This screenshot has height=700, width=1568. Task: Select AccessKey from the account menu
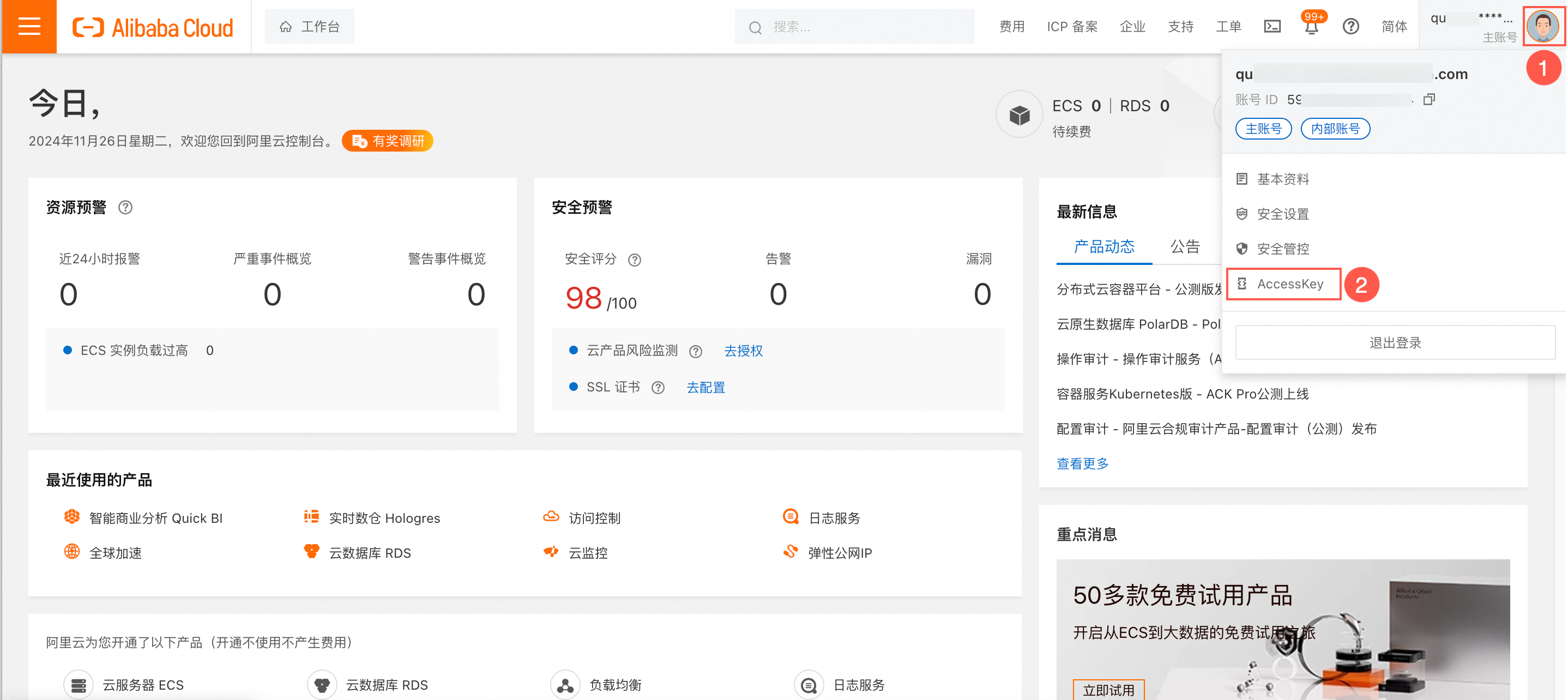[x=1289, y=283]
